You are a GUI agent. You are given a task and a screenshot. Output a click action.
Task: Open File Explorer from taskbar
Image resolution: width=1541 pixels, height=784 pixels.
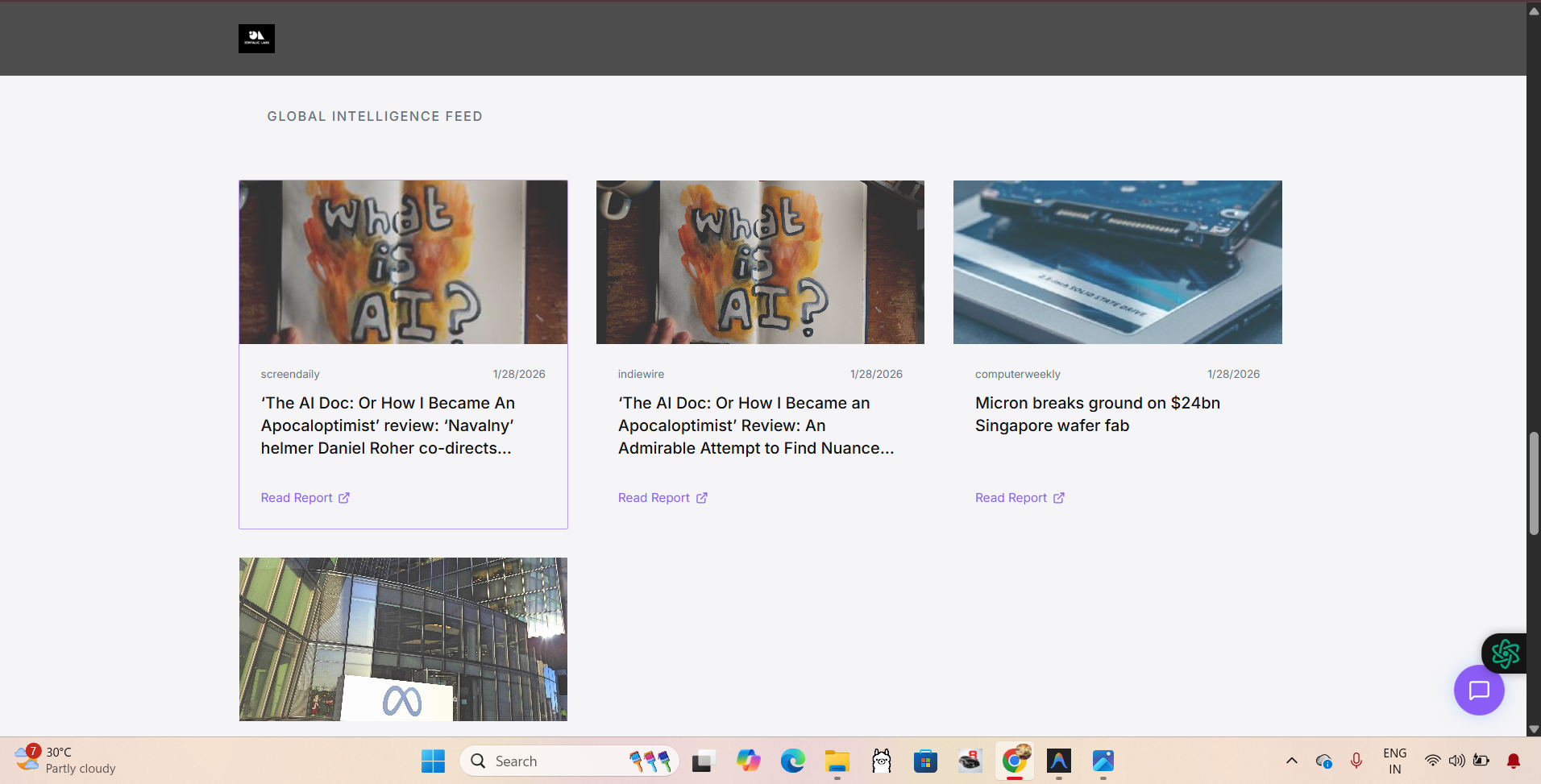837,761
